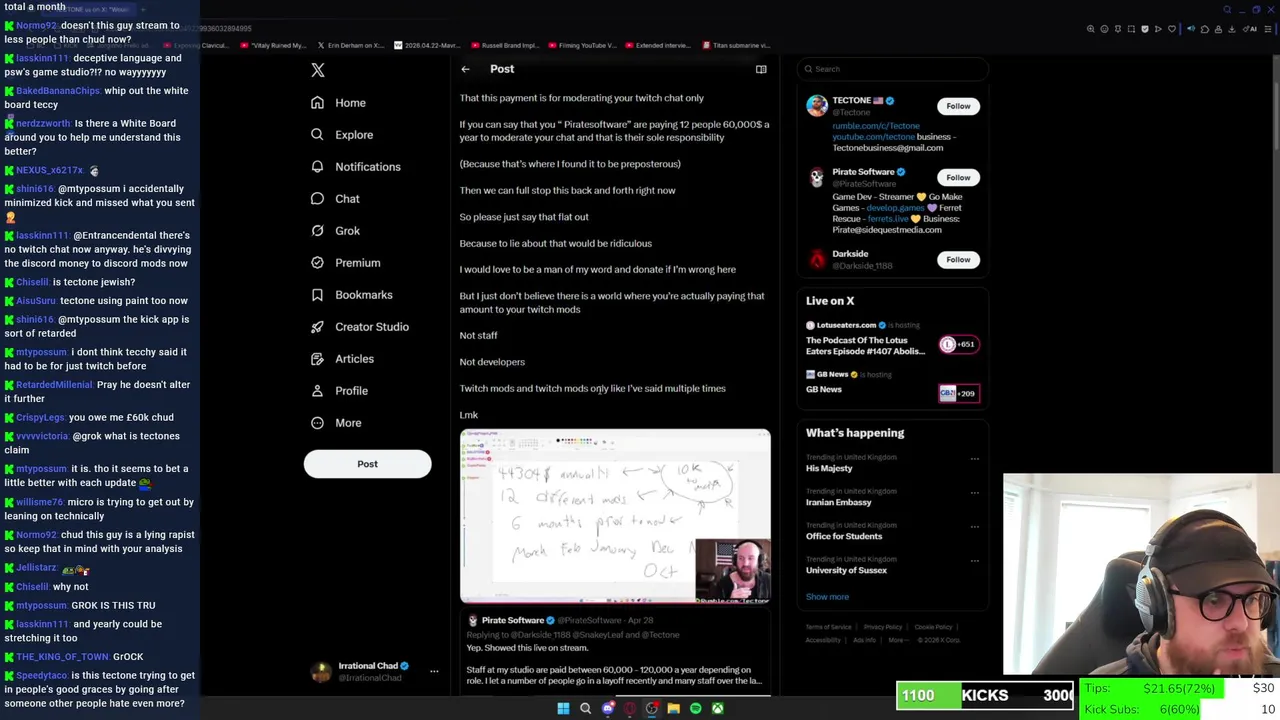The width and height of the screenshot is (1280, 720).
Task: Open the rumble.com/c/Tectone link
Action: point(876,126)
